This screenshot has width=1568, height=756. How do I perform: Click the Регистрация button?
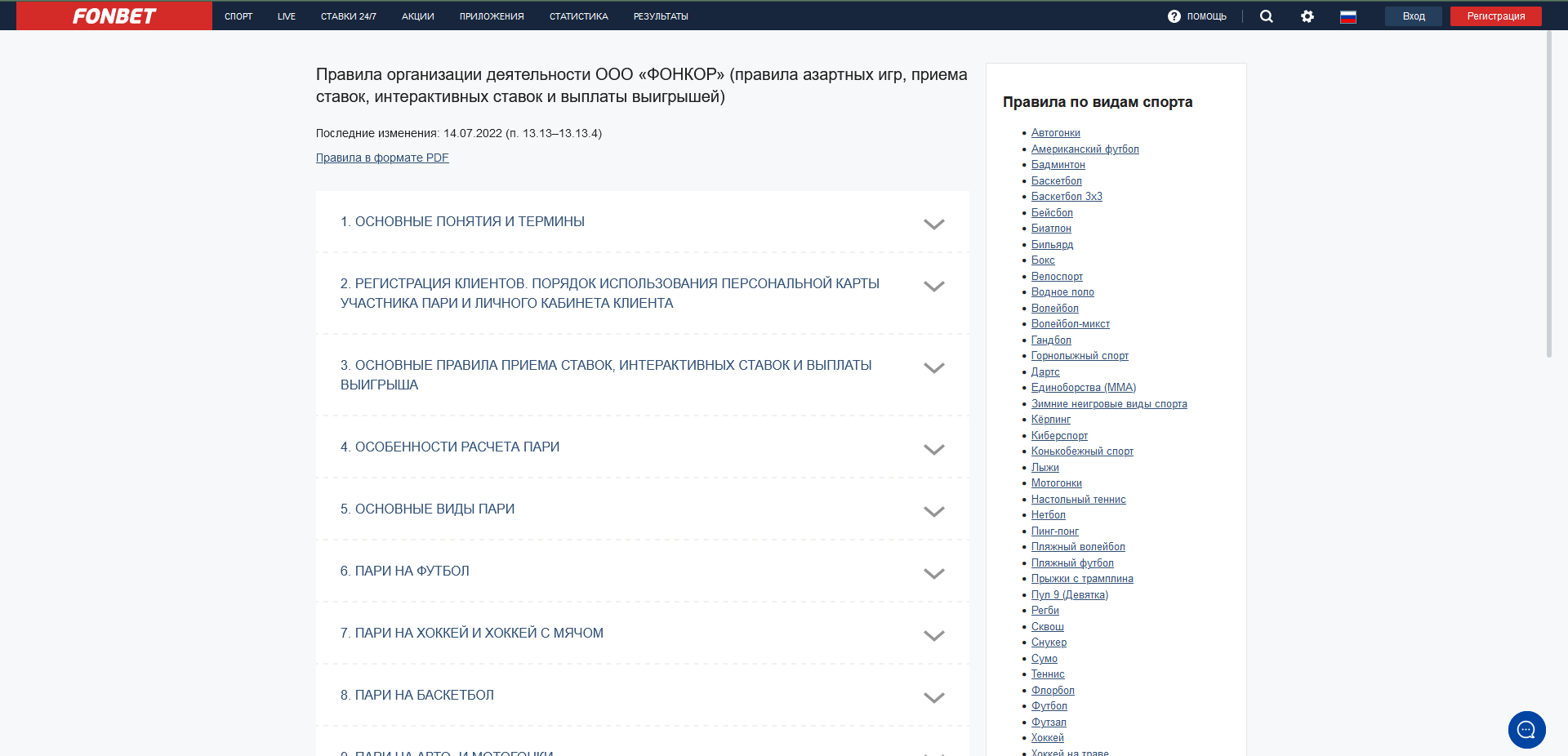[x=1496, y=16]
